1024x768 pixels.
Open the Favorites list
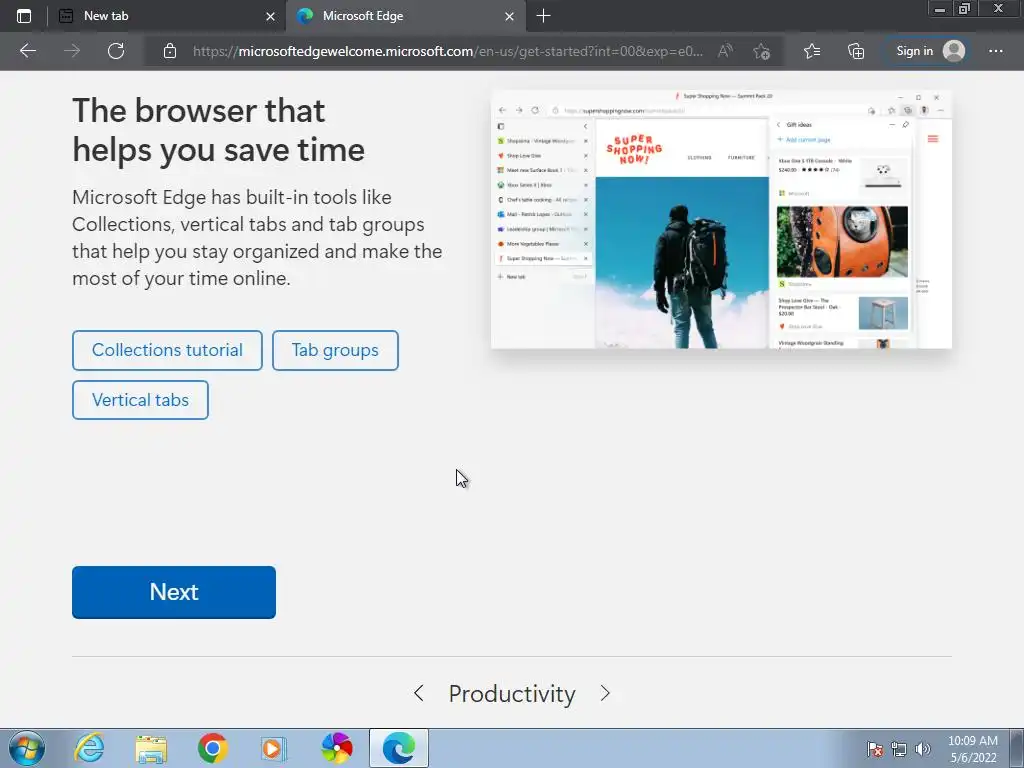tap(812, 51)
